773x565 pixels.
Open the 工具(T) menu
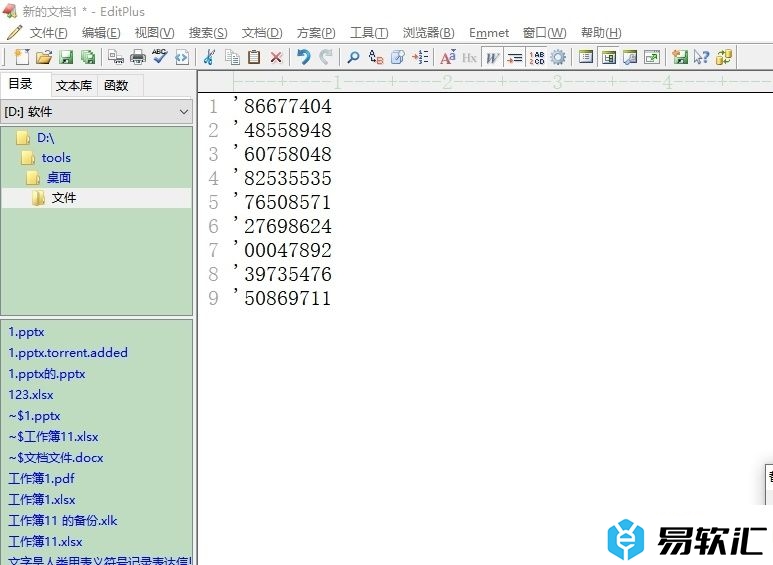click(x=369, y=33)
